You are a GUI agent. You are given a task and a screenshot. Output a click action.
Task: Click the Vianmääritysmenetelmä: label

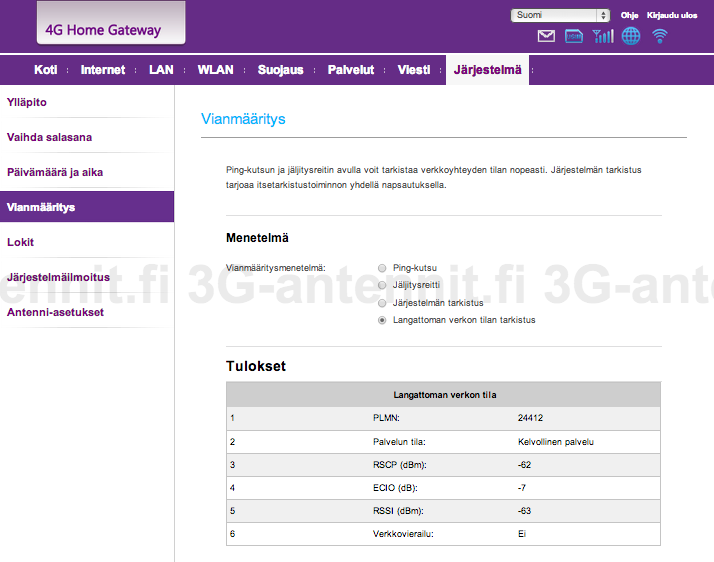(276, 268)
